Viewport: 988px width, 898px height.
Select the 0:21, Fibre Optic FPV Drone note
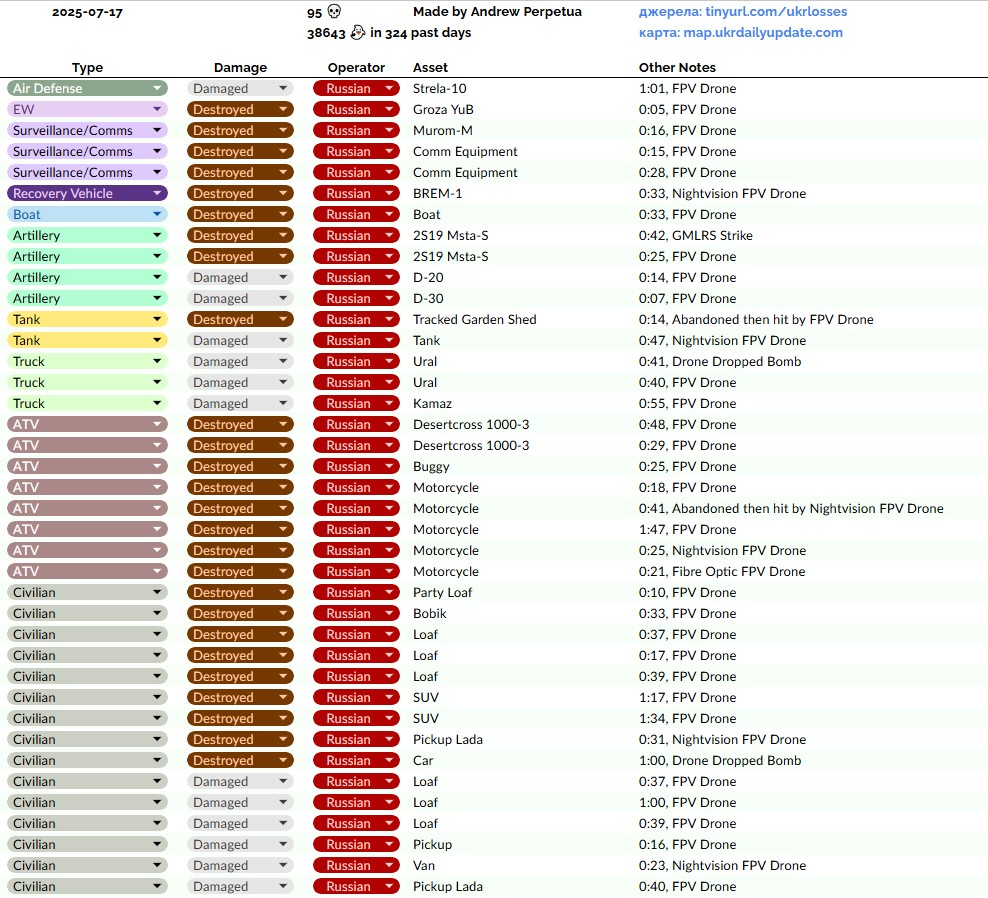coord(722,572)
